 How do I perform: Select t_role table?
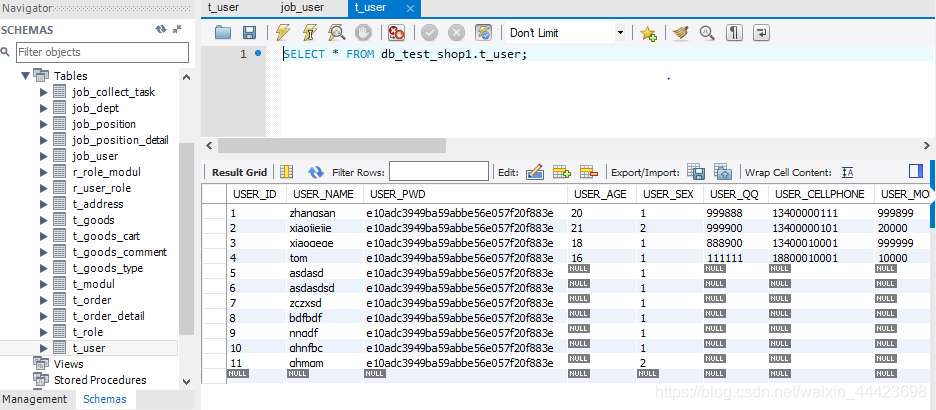pyautogui.click(x=88, y=332)
